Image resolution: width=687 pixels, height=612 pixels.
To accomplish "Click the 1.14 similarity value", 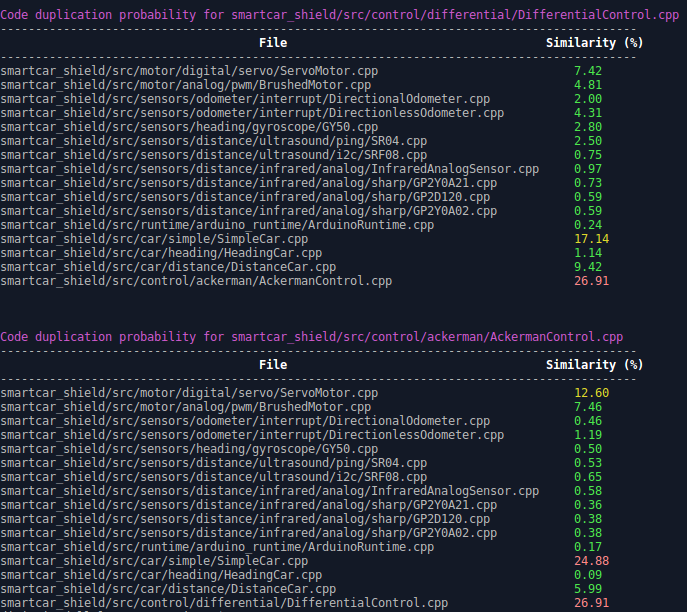I will point(588,253).
